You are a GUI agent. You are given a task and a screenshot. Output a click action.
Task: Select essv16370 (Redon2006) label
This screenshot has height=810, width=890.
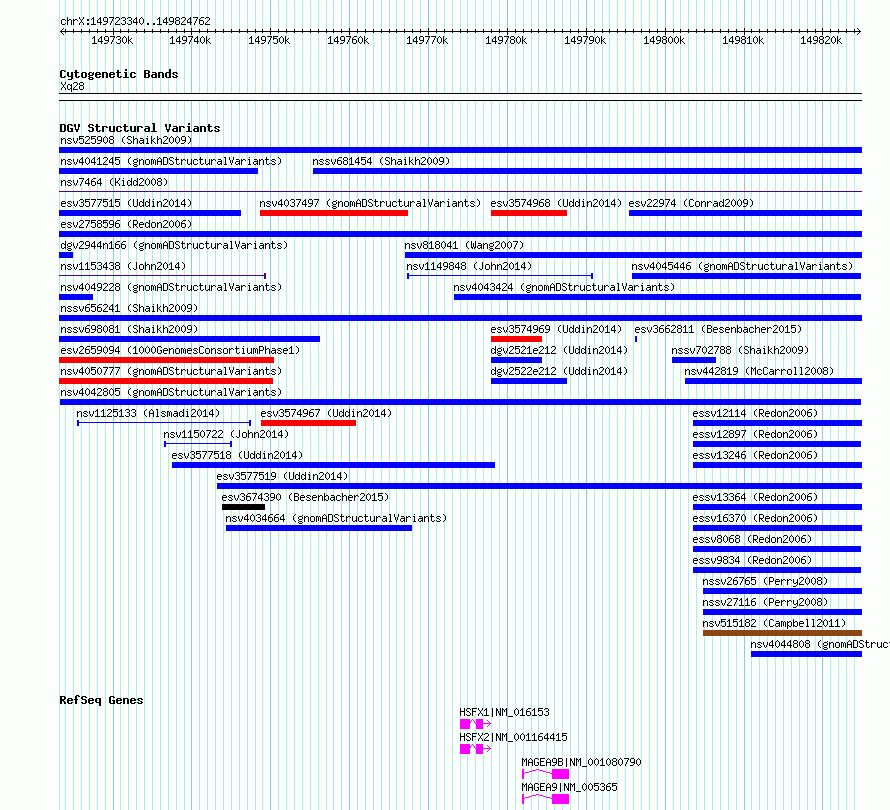tap(755, 518)
